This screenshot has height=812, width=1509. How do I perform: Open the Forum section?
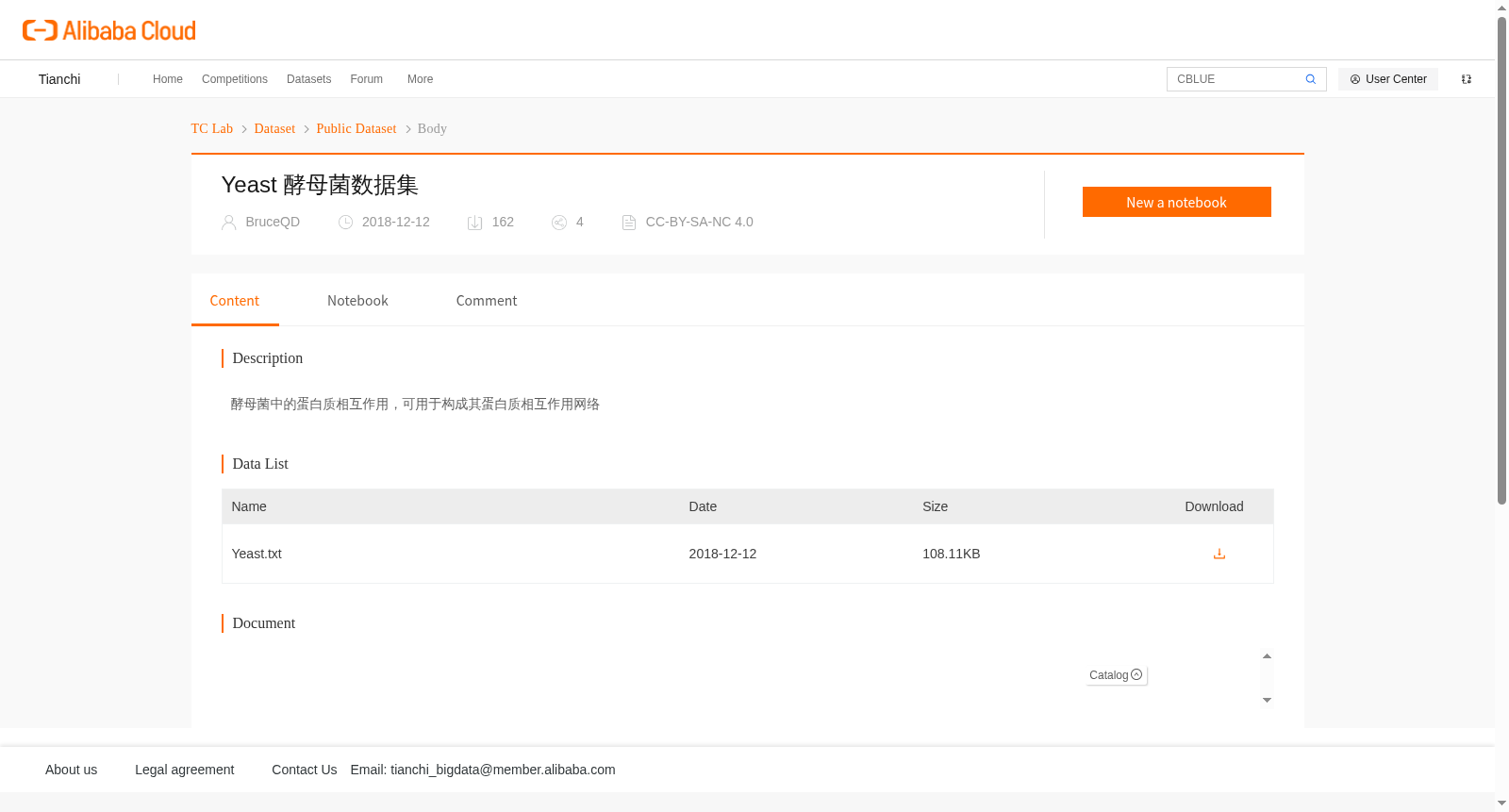367,79
